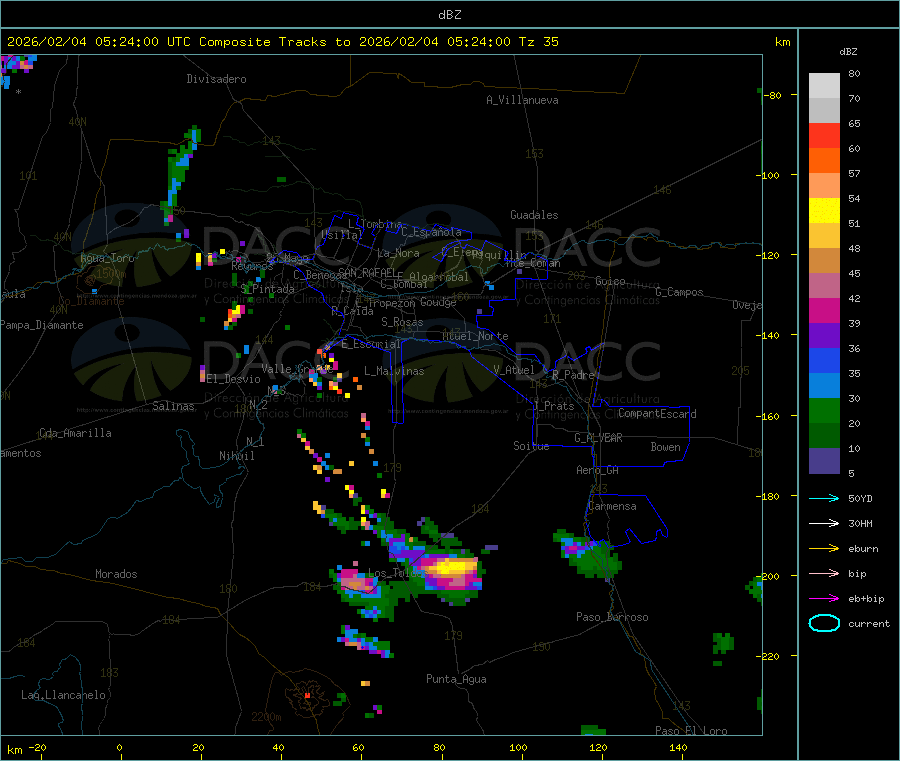Viewport: 900px width, 761px height.
Task: Click the 'R_Padre' map label
Action: (573, 375)
